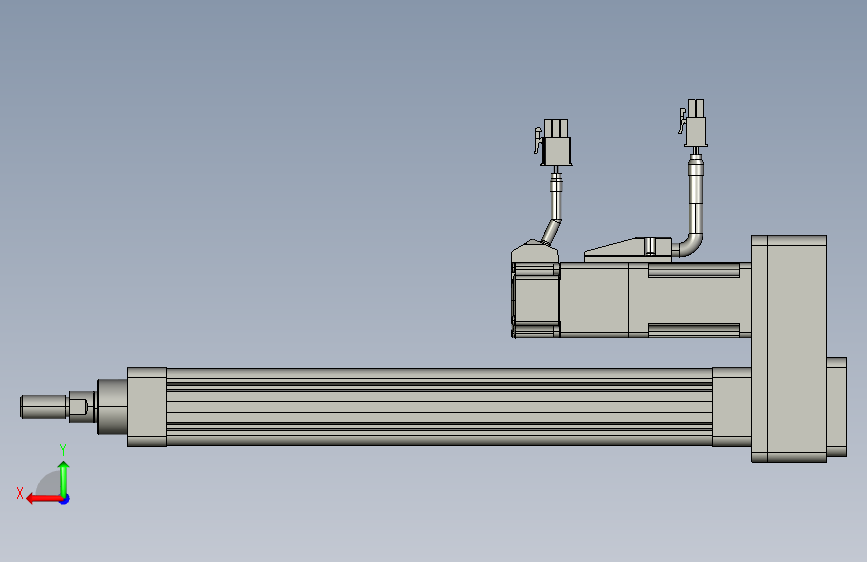Select the dark rod-seal collar behind rod
The width and height of the screenshot is (867, 562).
coord(112,407)
